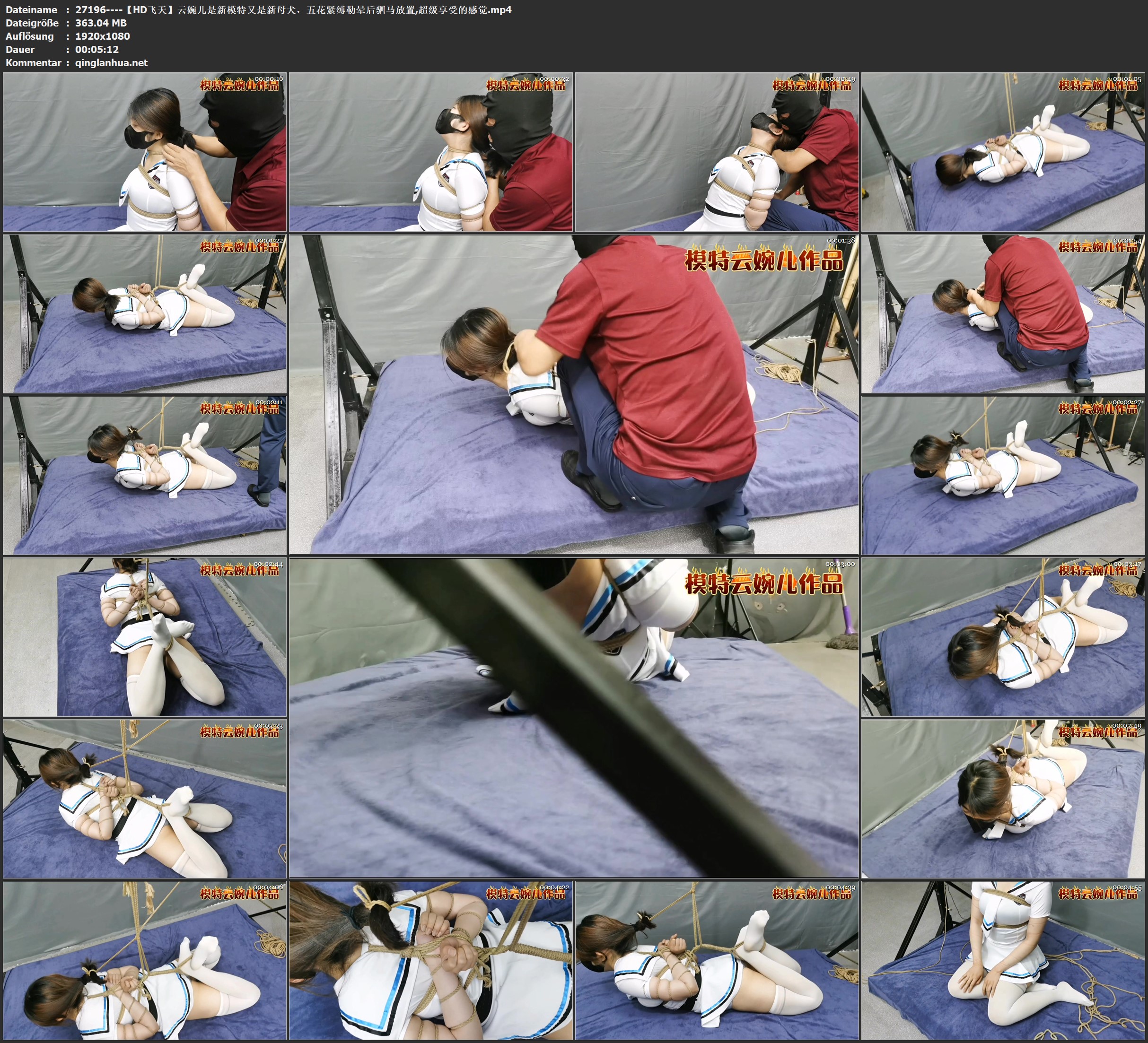Select the thumbnail timestamped 00:02:11
Viewport: 1148px width, 1043px height.
tap(145, 475)
